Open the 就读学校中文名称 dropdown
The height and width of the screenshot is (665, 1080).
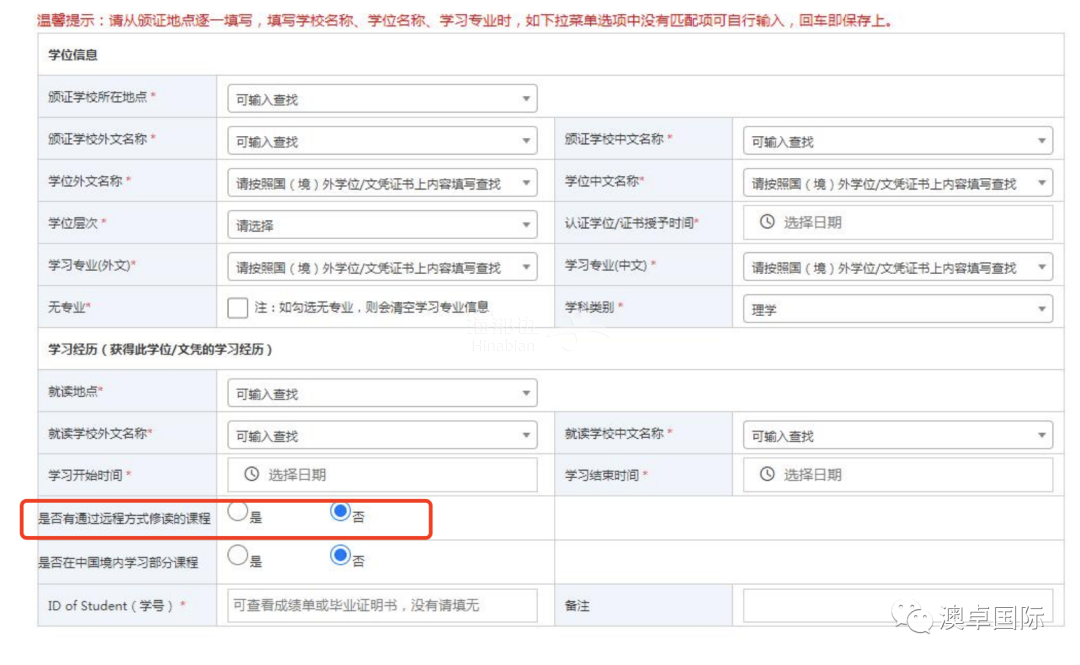click(897, 436)
